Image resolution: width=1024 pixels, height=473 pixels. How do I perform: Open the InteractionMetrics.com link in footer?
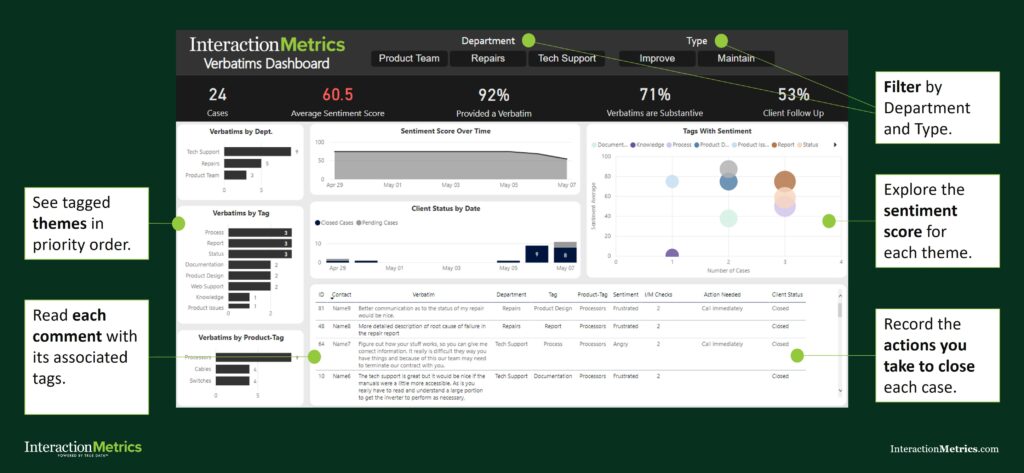[x=944, y=449]
